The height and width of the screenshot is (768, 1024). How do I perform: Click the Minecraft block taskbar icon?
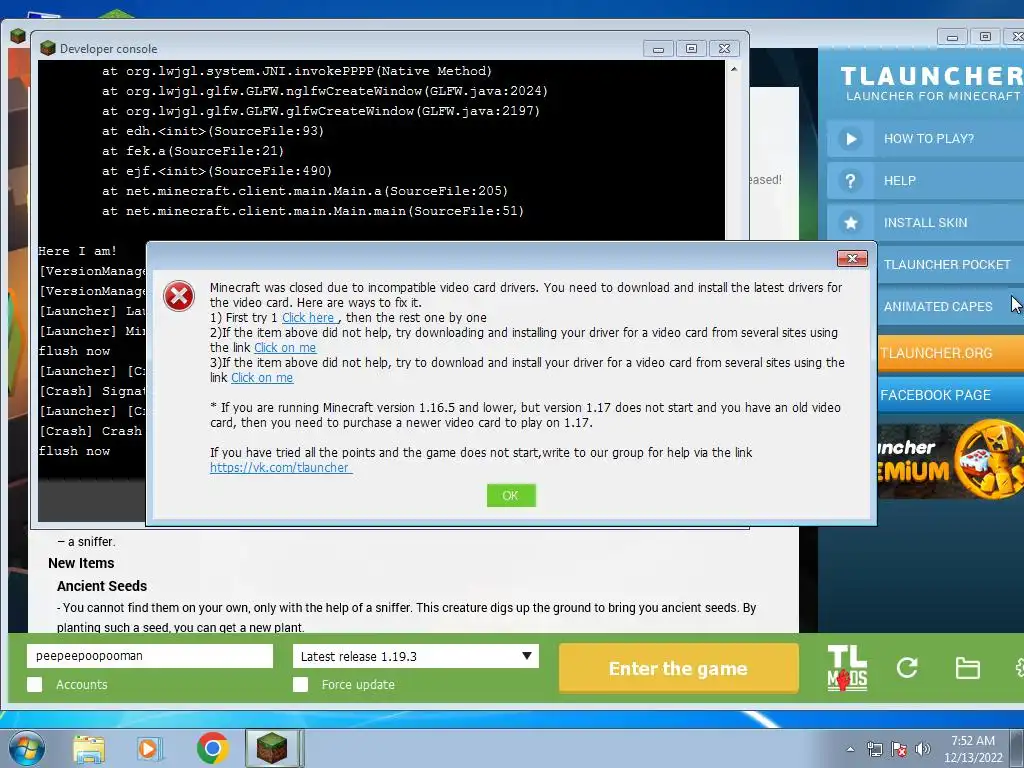tap(272, 748)
